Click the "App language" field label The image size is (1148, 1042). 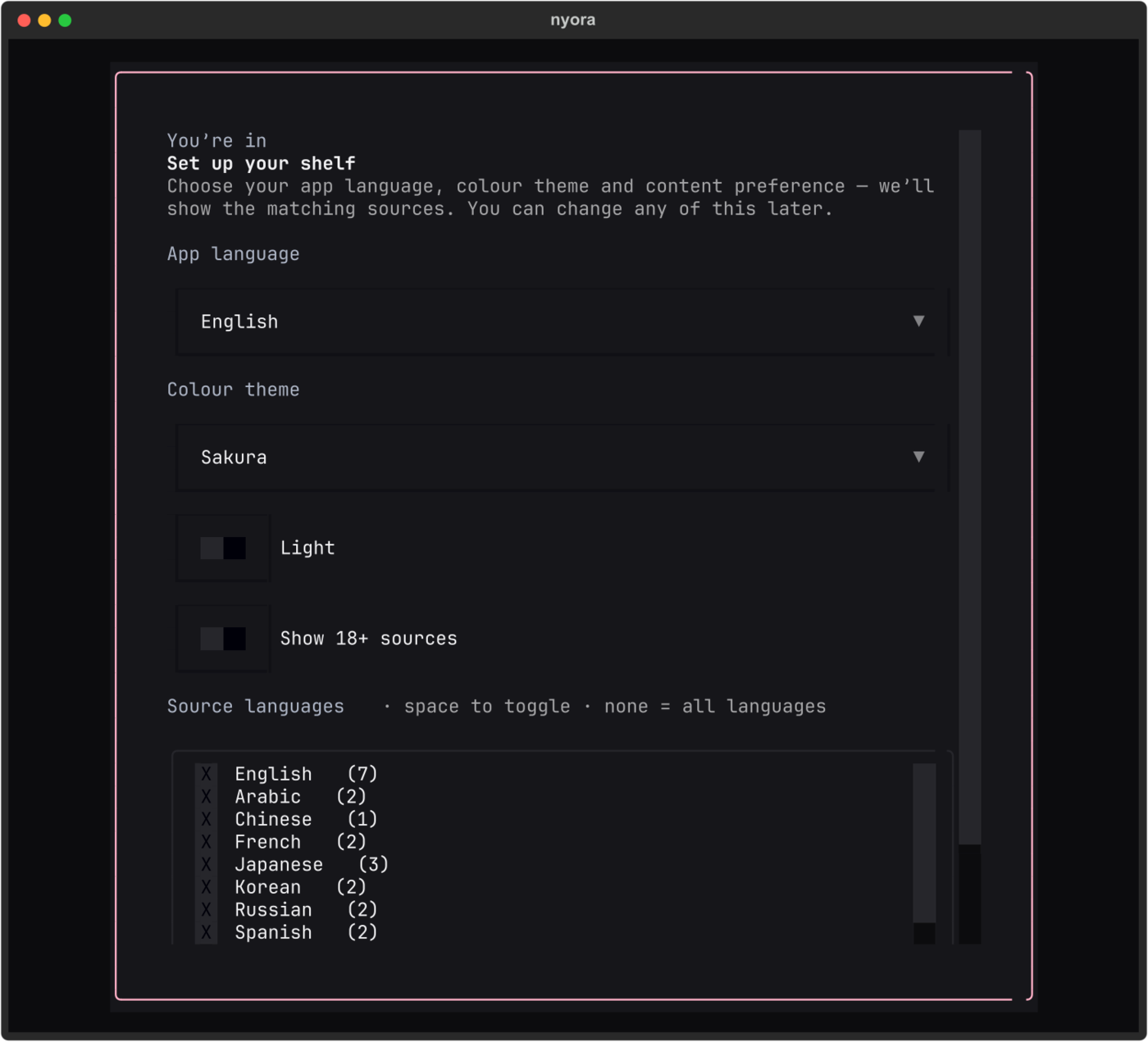pos(234,254)
